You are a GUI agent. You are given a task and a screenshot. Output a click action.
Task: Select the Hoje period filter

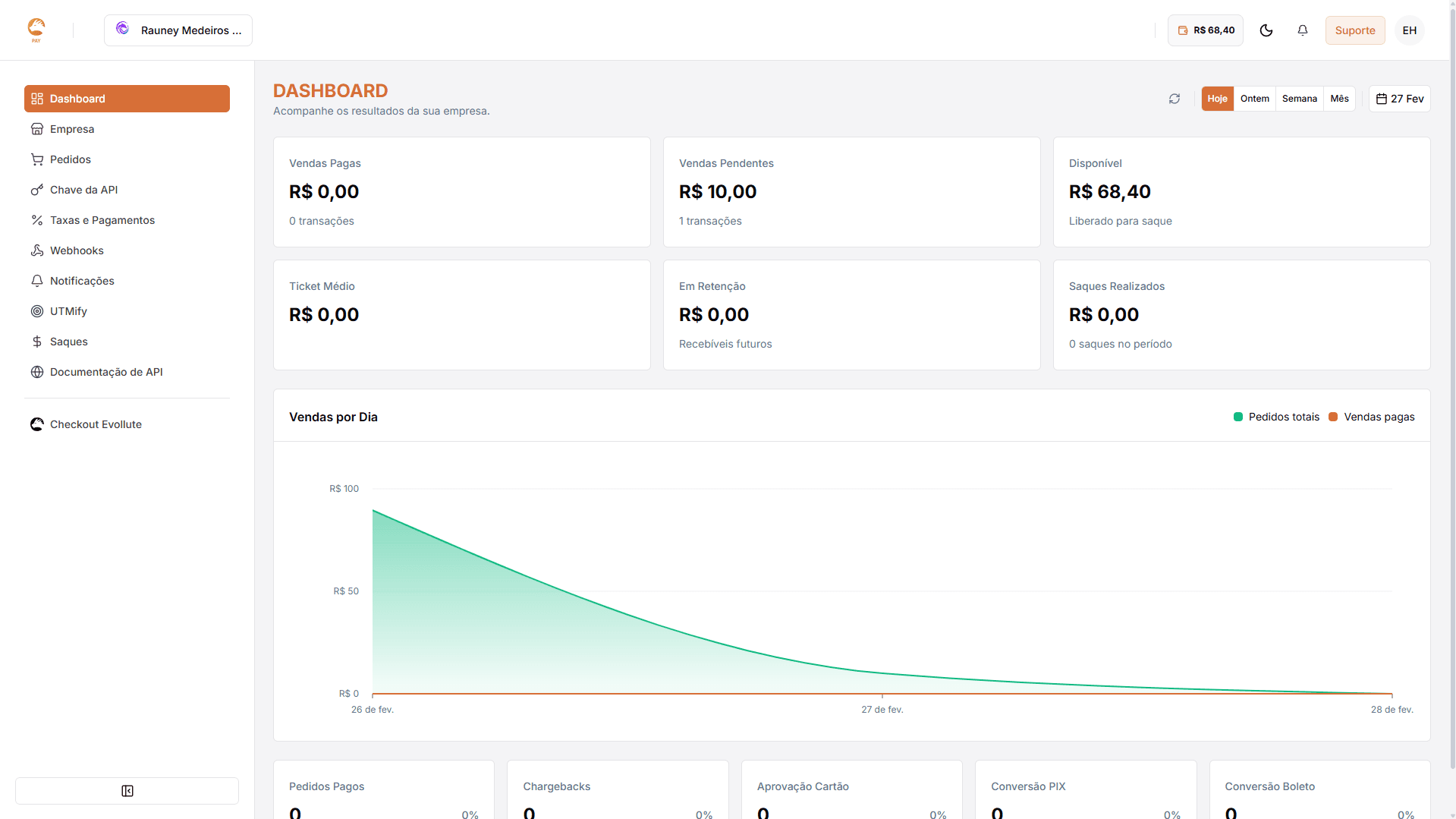[1217, 99]
